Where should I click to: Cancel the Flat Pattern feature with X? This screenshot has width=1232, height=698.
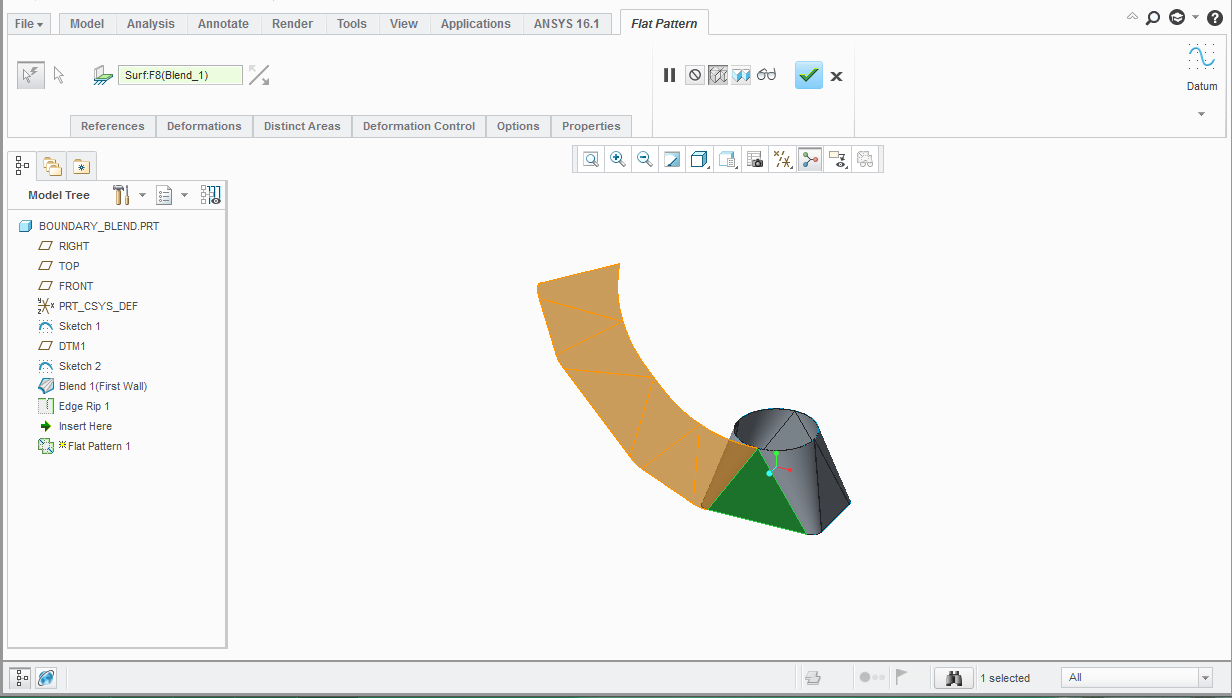pos(836,76)
